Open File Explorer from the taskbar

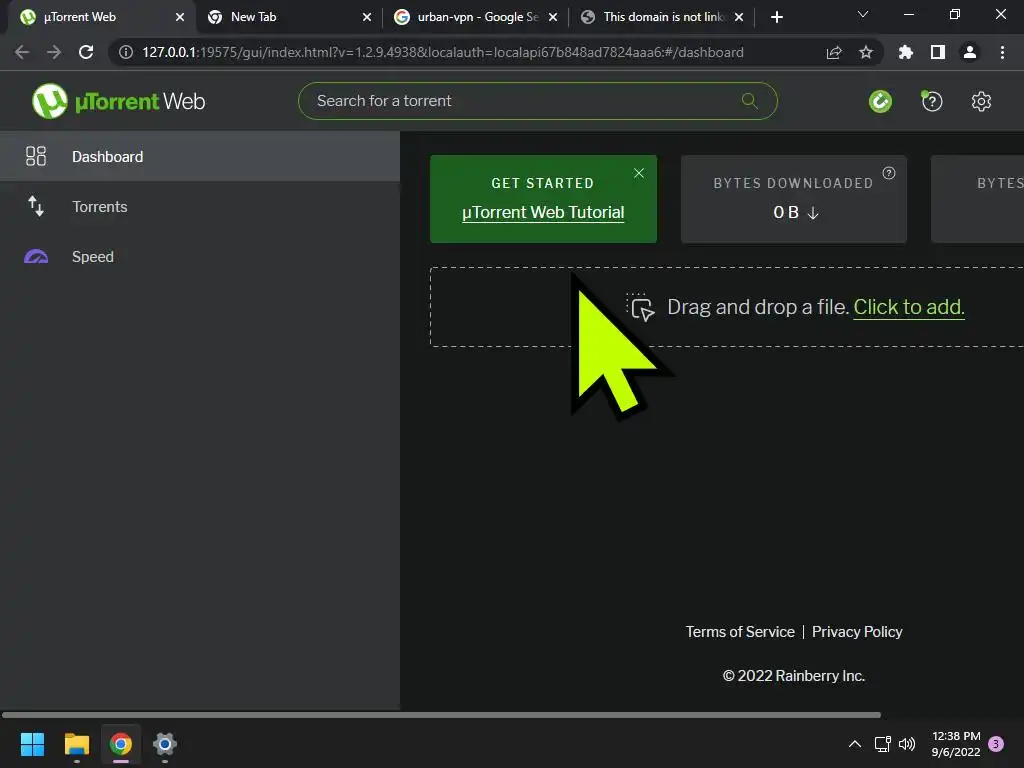pyautogui.click(x=76, y=744)
